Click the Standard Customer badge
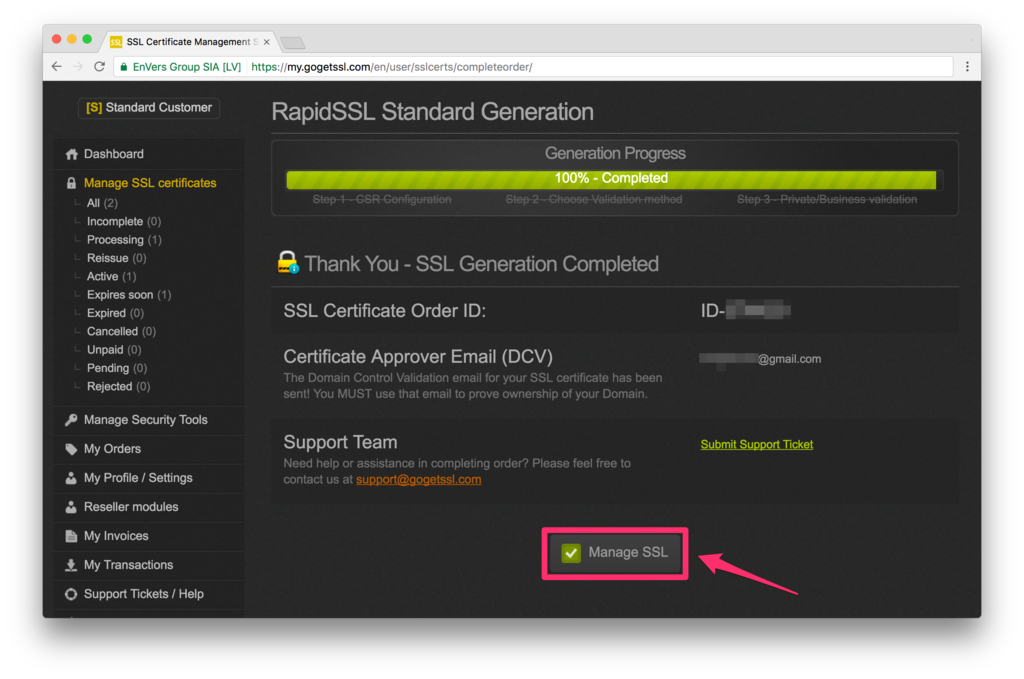Viewport: 1024px width, 679px height. click(149, 108)
